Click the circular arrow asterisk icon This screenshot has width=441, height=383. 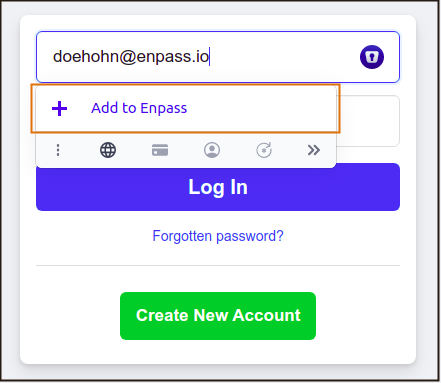[x=264, y=150]
